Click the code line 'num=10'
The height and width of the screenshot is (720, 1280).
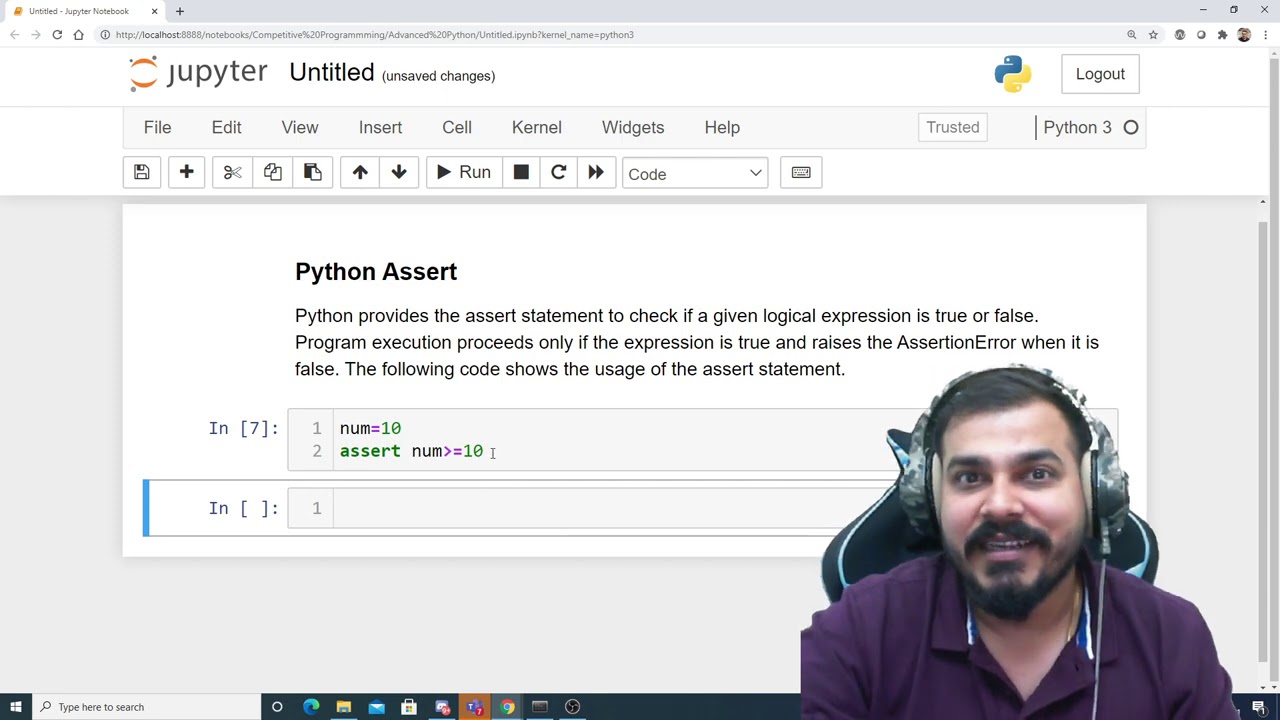click(x=370, y=428)
